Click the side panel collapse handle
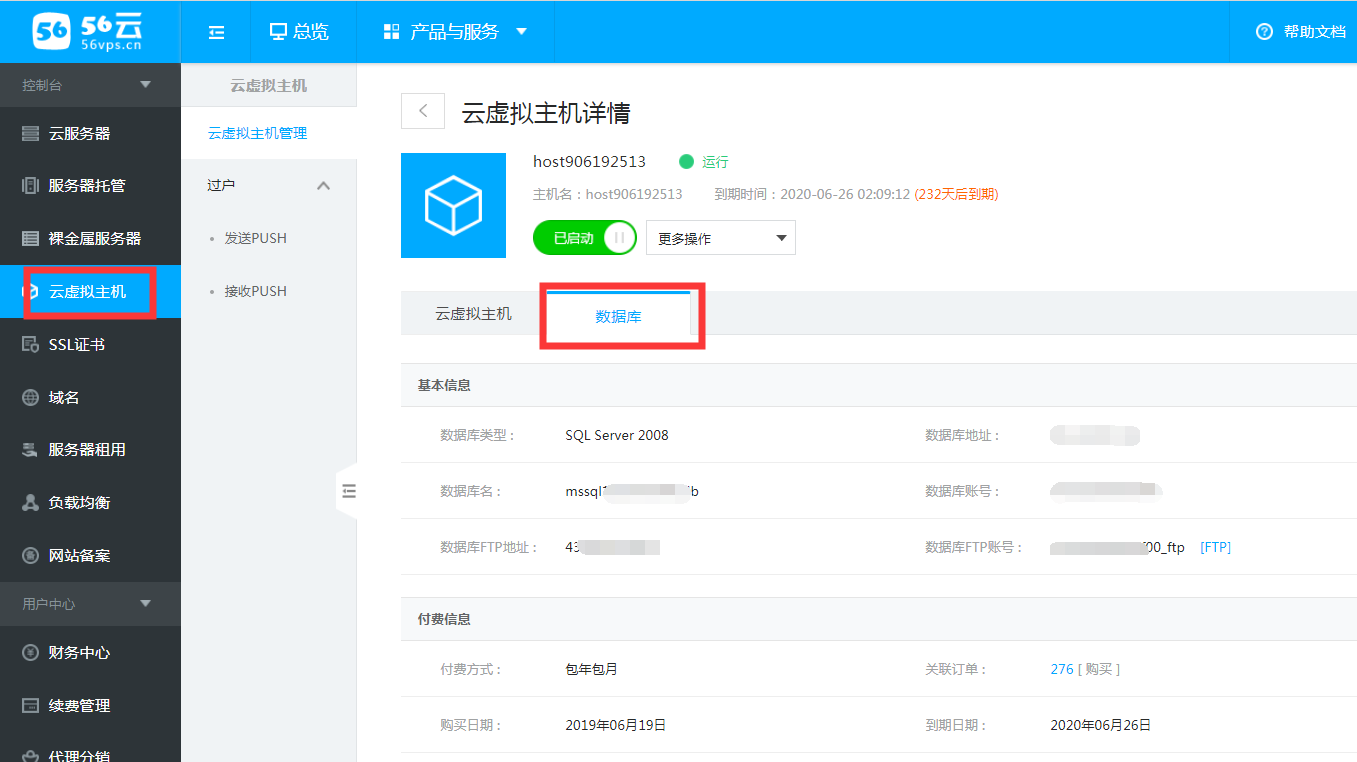Viewport: 1357px width, 762px height. [348, 491]
